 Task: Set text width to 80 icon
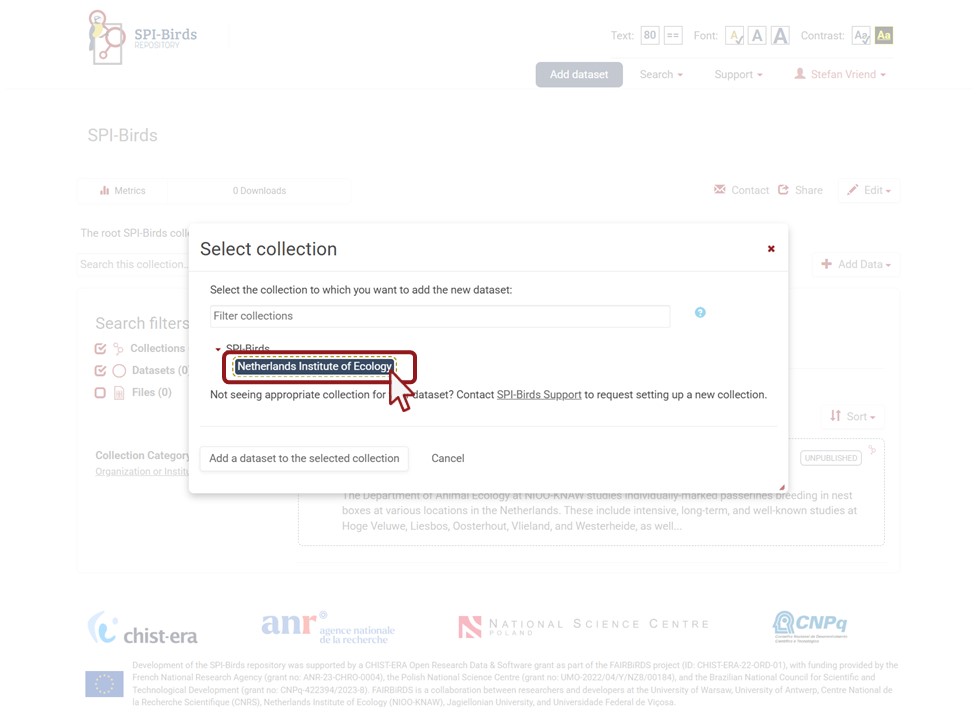pos(650,36)
